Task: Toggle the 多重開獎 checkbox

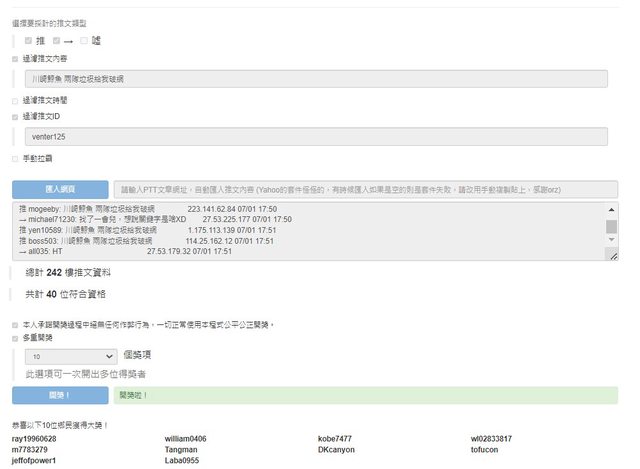Action: [x=15, y=338]
